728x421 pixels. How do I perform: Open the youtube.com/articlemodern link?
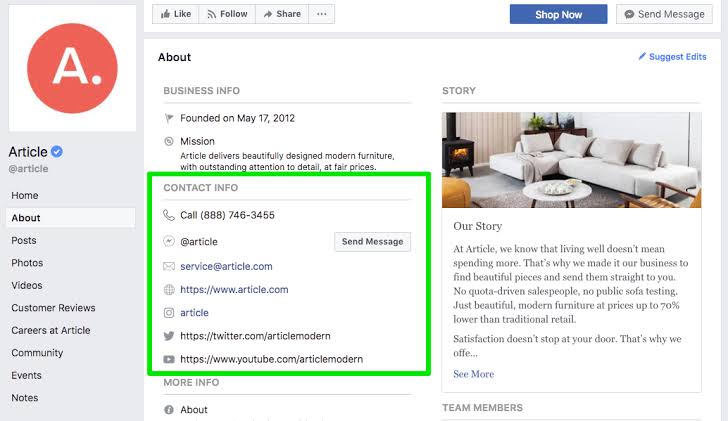coord(272,359)
